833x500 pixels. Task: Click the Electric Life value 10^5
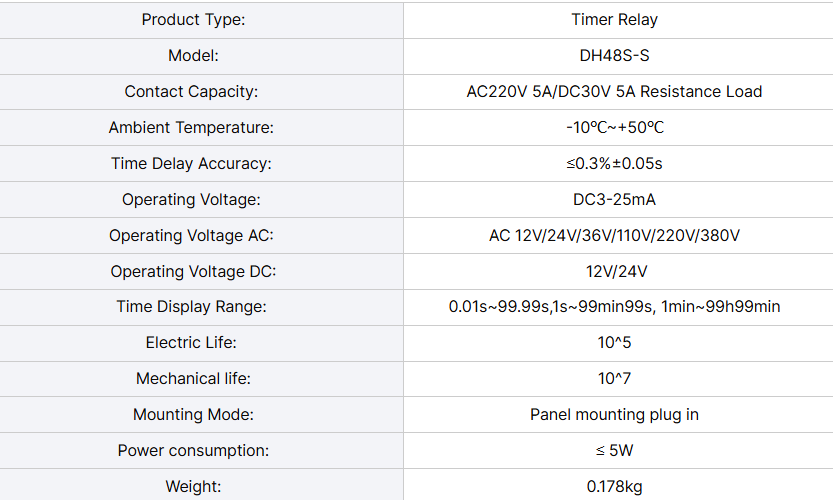(x=615, y=343)
